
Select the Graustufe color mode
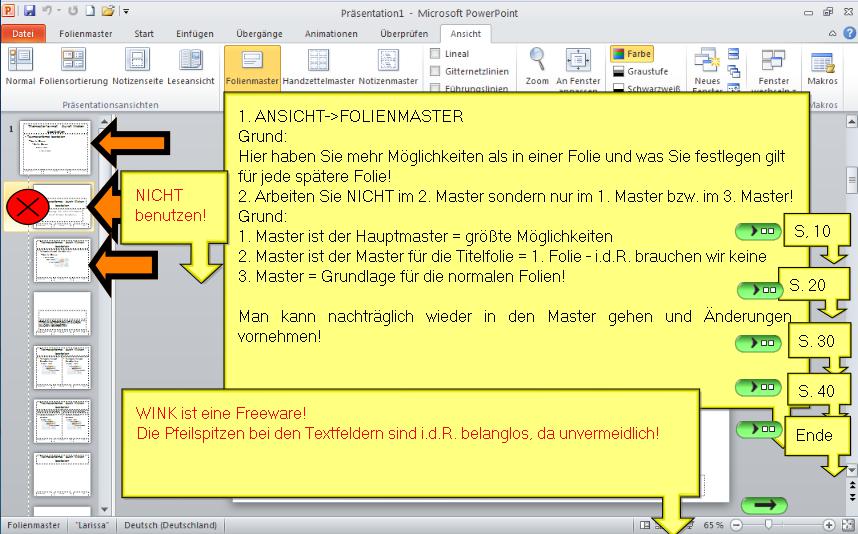click(x=640, y=72)
